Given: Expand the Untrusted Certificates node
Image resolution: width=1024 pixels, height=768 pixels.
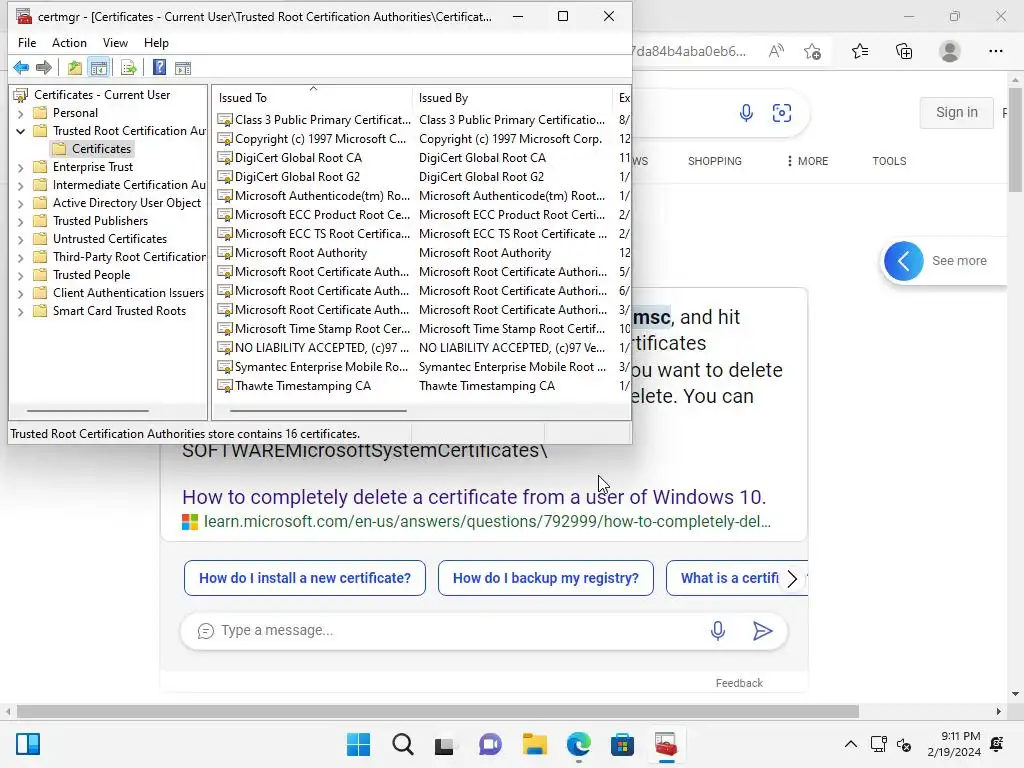Looking at the screenshot, I should point(20,239).
